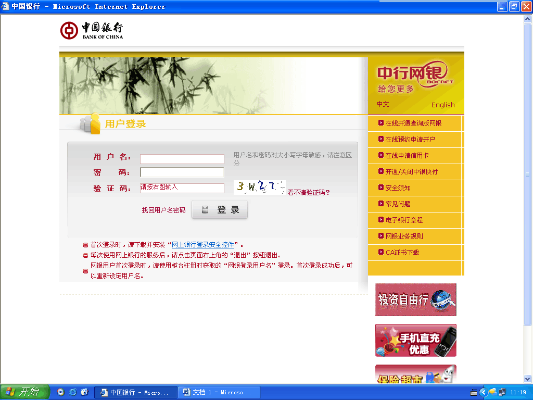Screen dimensions: 533x400
Task: Click arrow icon beside 电子银行章程
Action: (381, 220)
